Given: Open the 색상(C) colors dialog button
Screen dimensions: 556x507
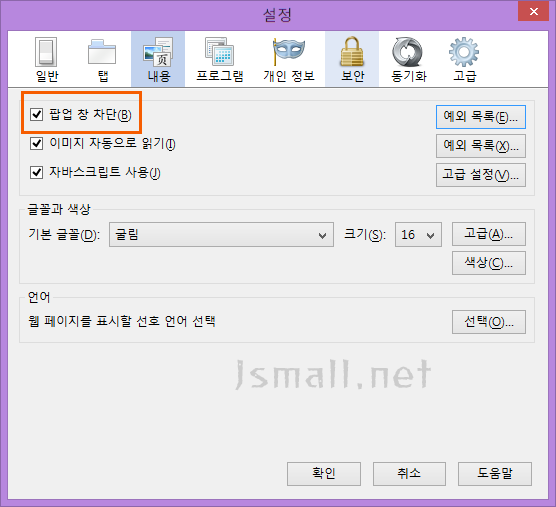Looking at the screenshot, I should click(x=489, y=263).
